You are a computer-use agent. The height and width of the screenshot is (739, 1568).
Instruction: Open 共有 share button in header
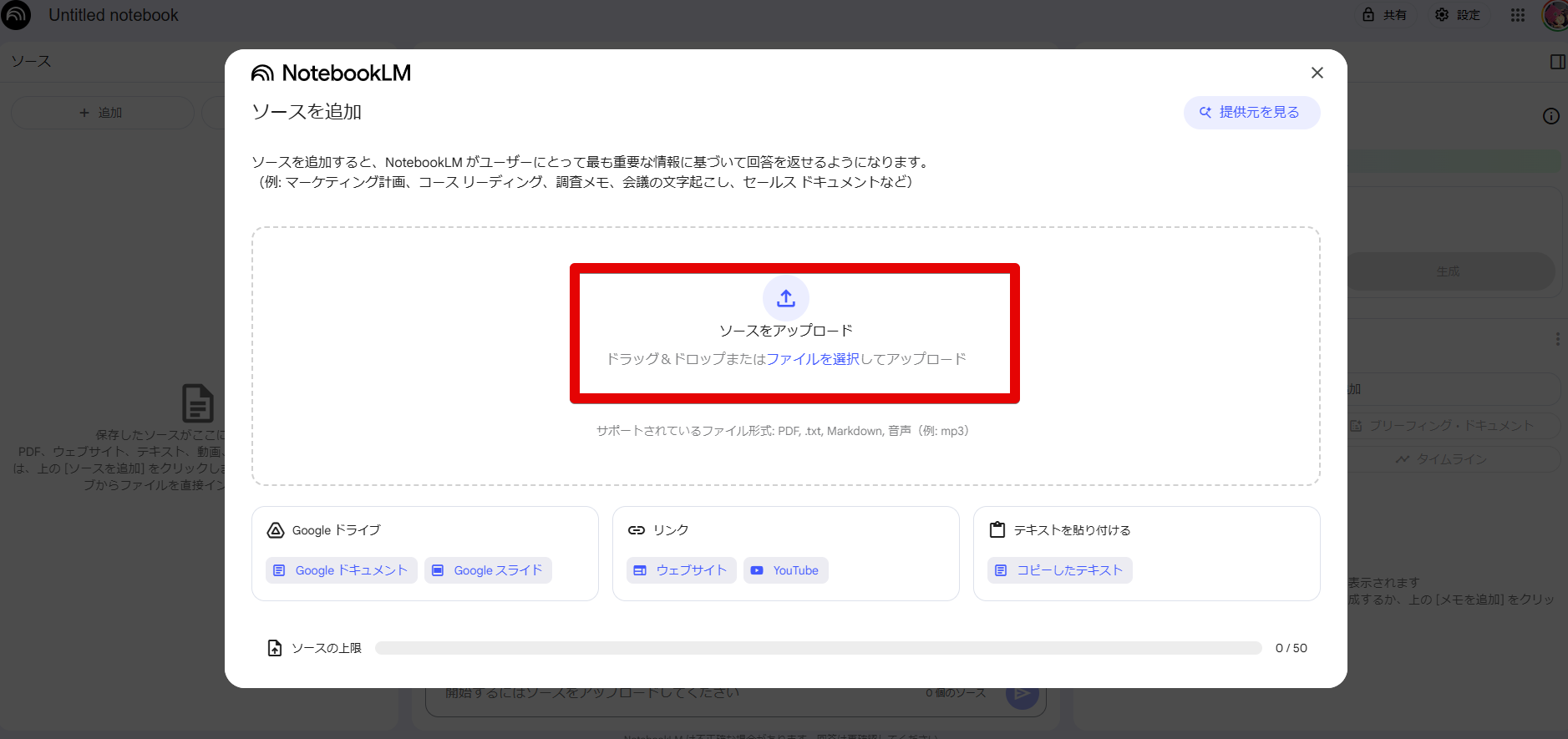(x=1384, y=15)
